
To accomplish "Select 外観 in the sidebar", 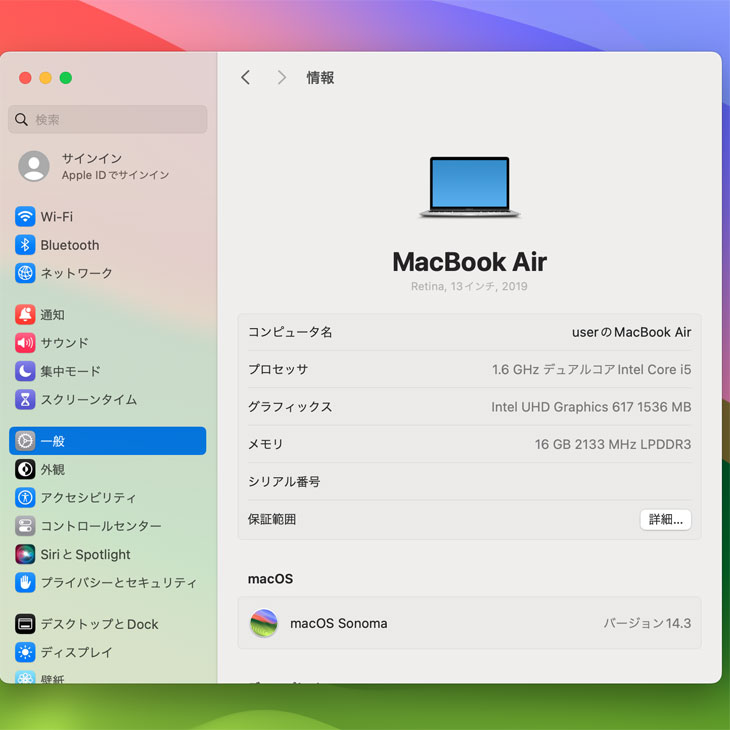I will tap(52, 469).
